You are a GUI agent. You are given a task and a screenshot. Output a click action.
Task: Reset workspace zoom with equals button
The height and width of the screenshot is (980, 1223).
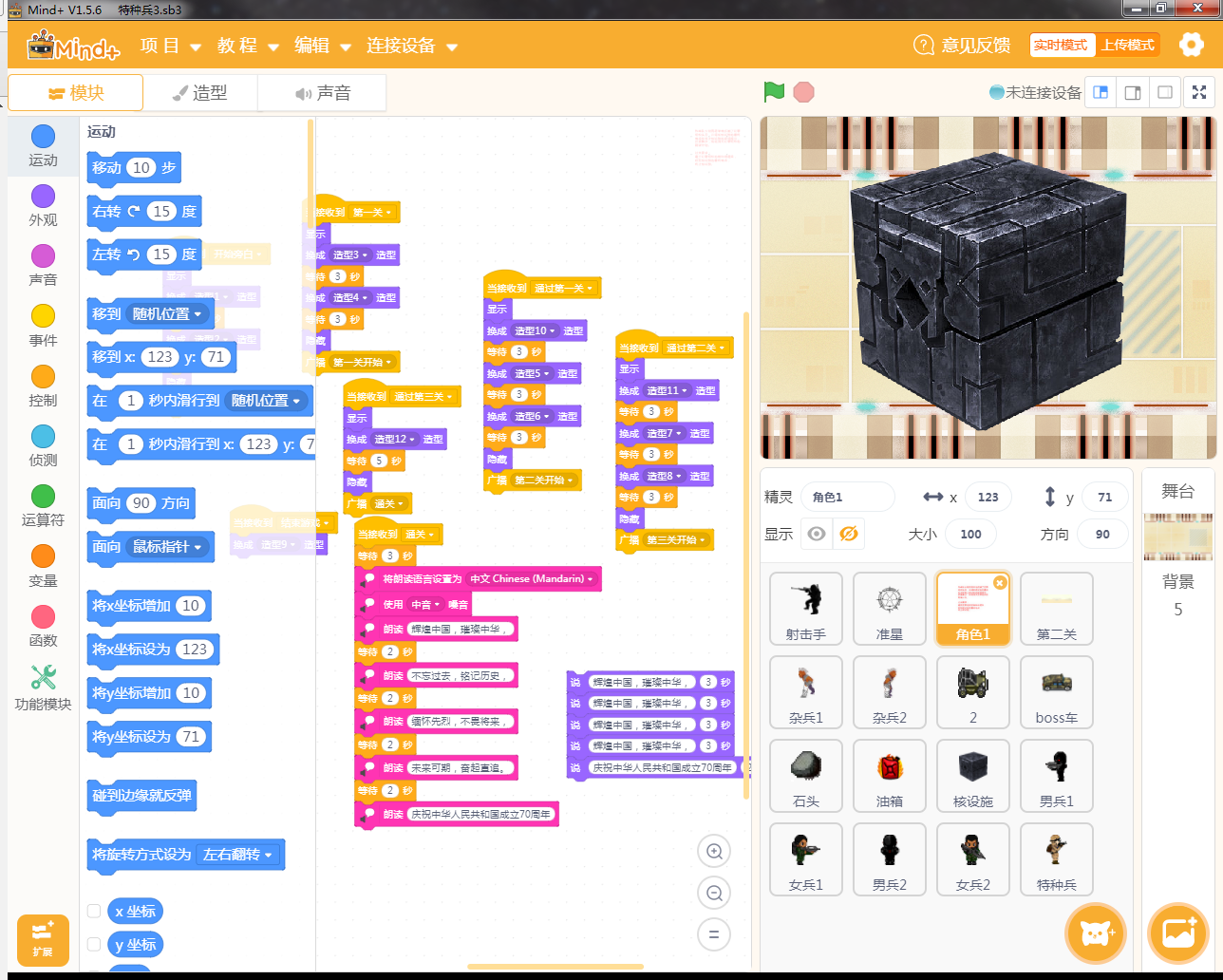[x=714, y=934]
